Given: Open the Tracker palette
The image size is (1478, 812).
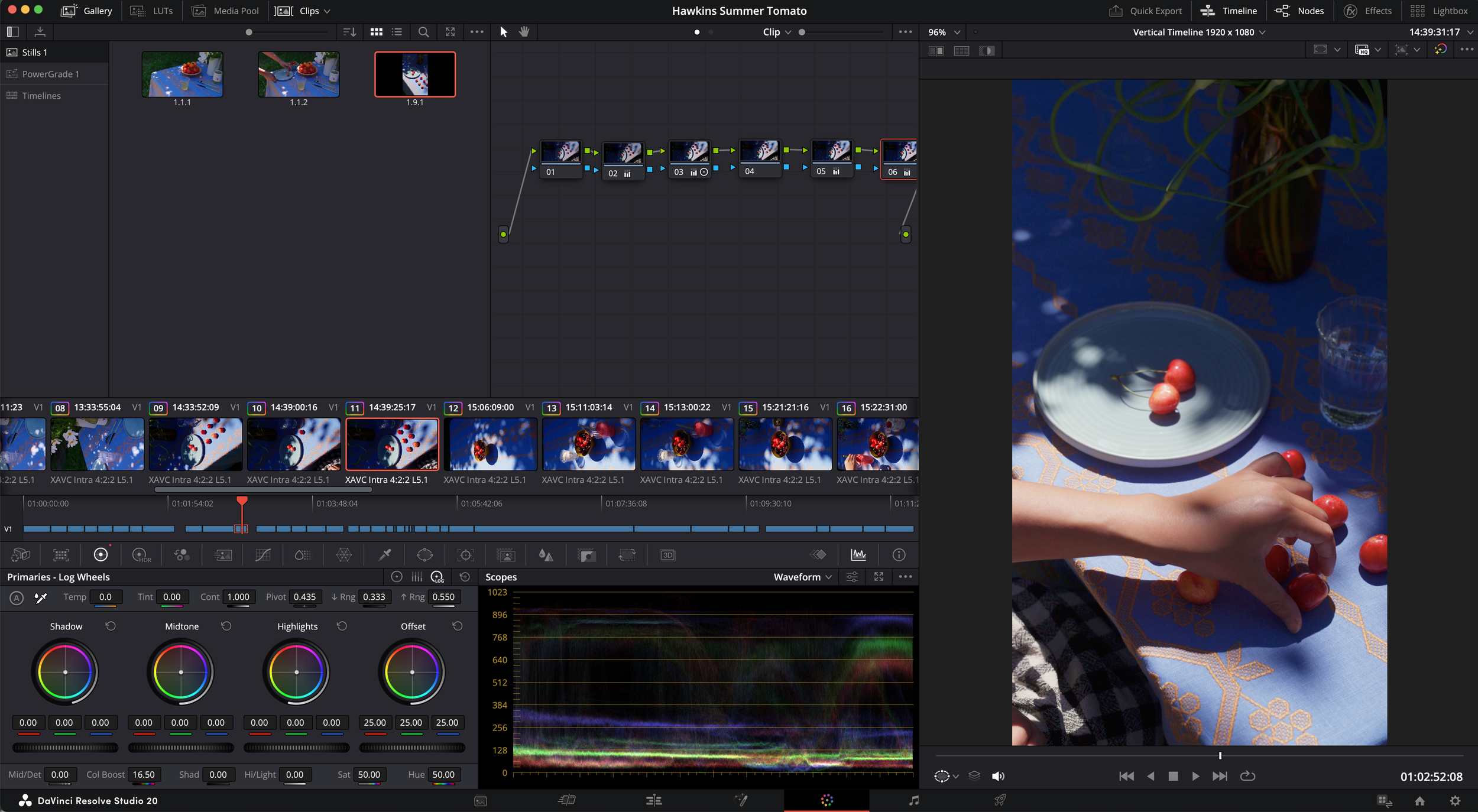Looking at the screenshot, I should 465,555.
